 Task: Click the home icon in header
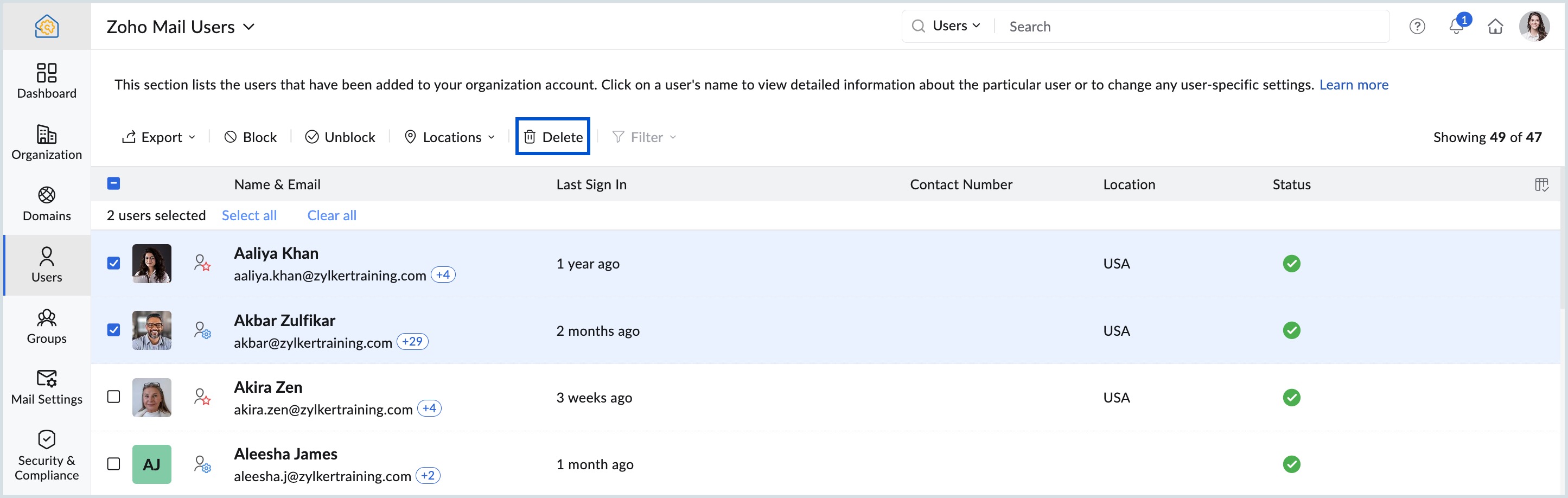[1495, 26]
